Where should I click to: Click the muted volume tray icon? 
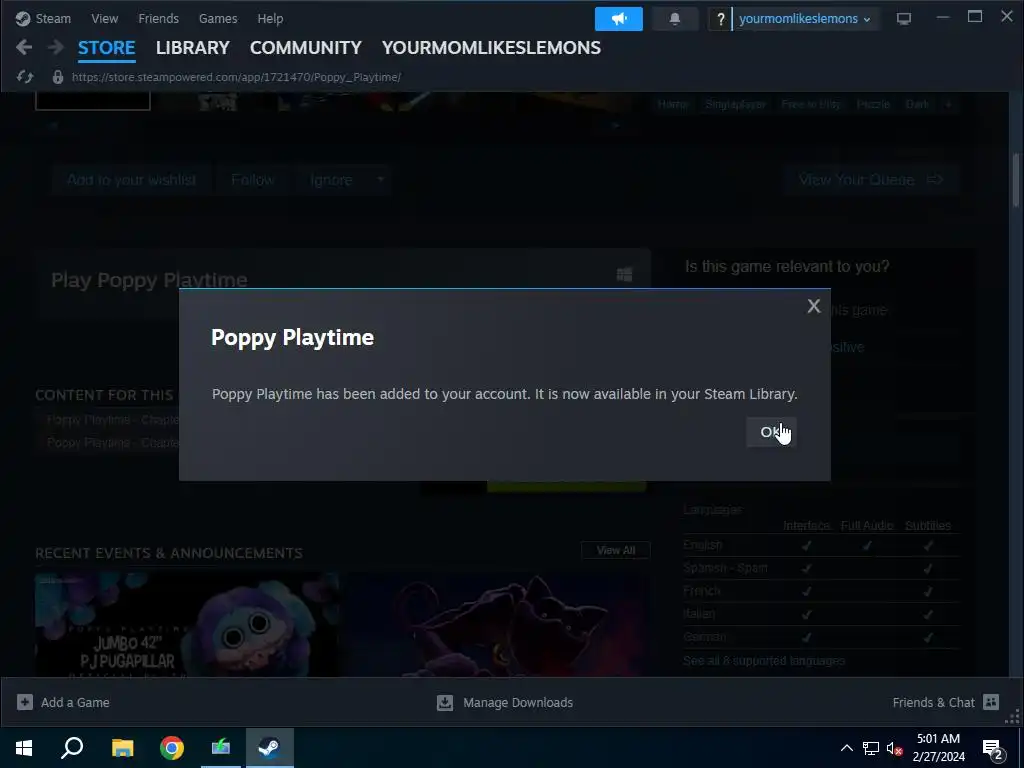(x=895, y=748)
